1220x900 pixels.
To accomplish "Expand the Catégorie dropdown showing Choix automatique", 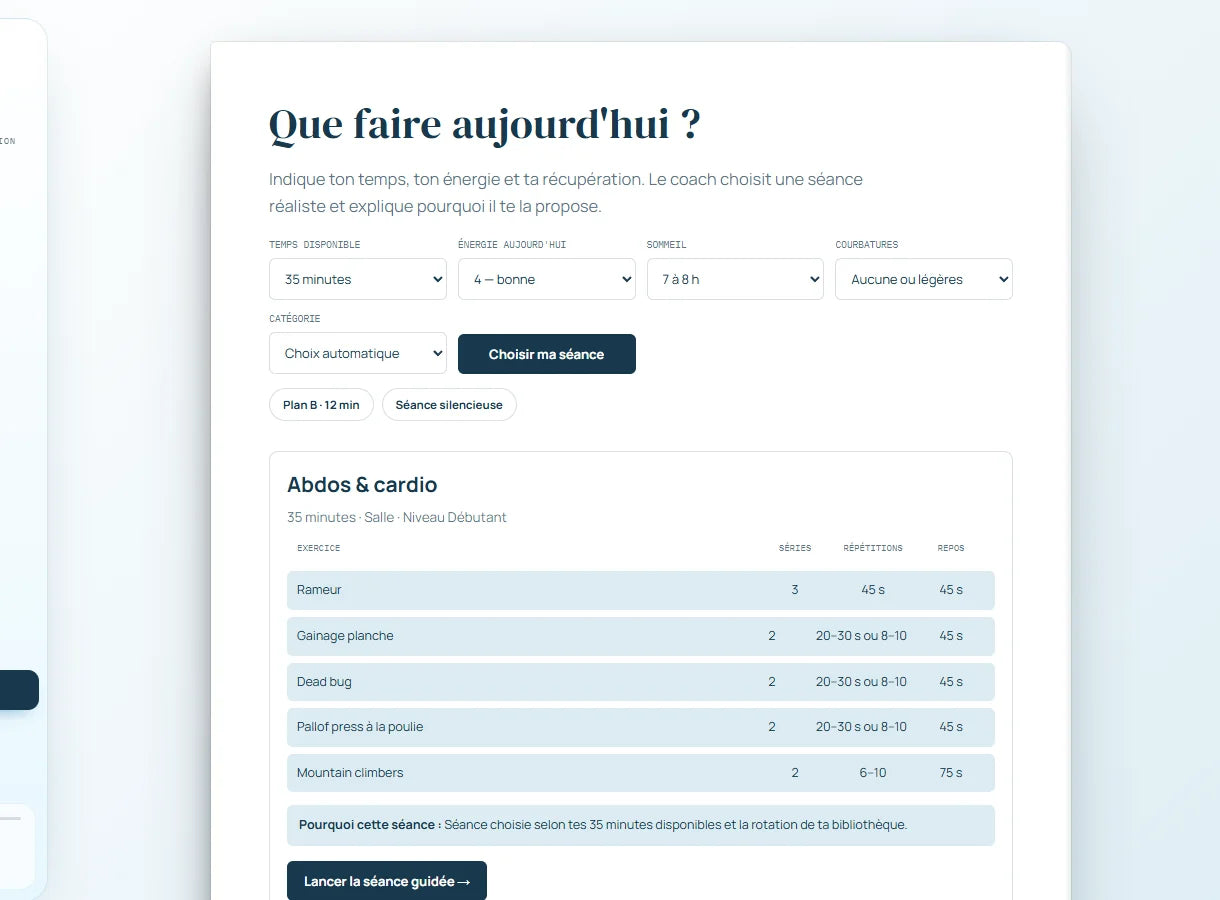I will pos(357,353).
